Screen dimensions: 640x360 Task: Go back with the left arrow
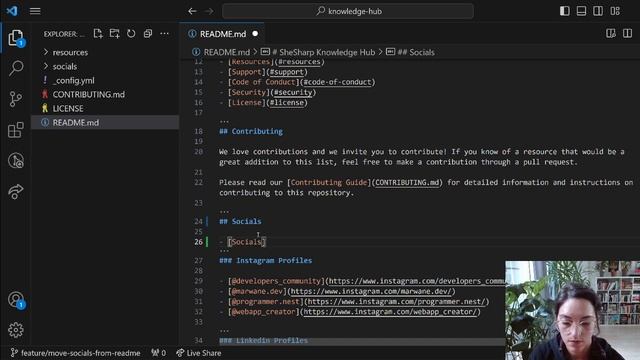tap(192, 11)
